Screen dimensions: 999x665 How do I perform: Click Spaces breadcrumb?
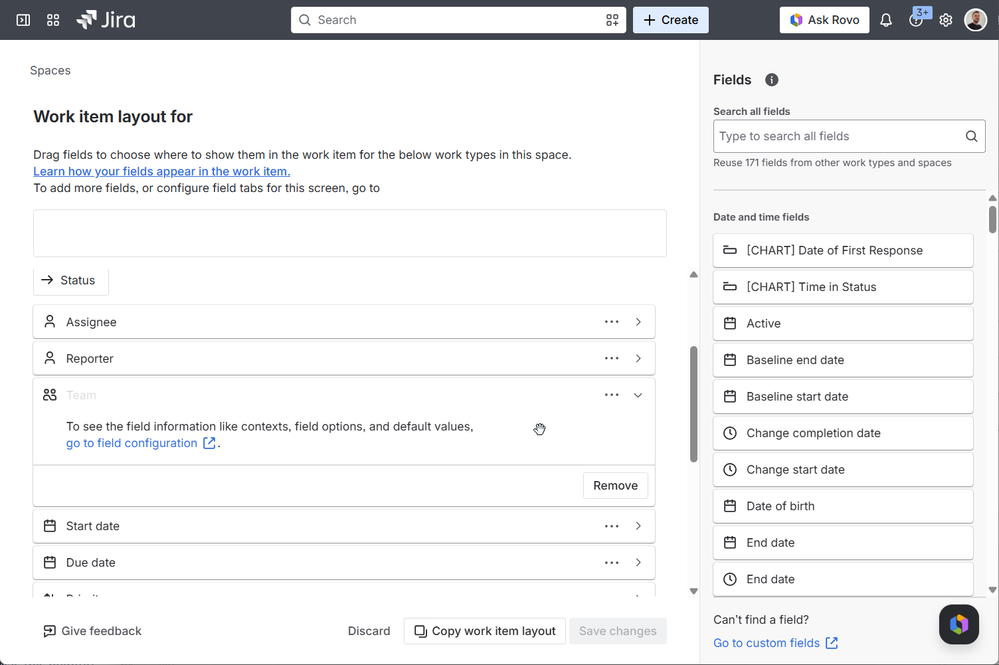click(x=50, y=70)
